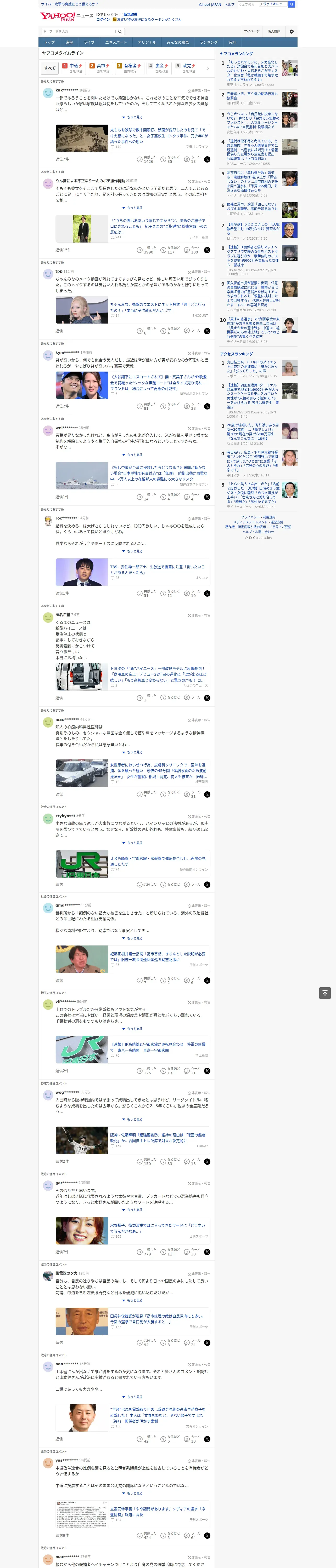
Task: Play the ranking video thumbnail marked 0:47
Action: point(290,253)
